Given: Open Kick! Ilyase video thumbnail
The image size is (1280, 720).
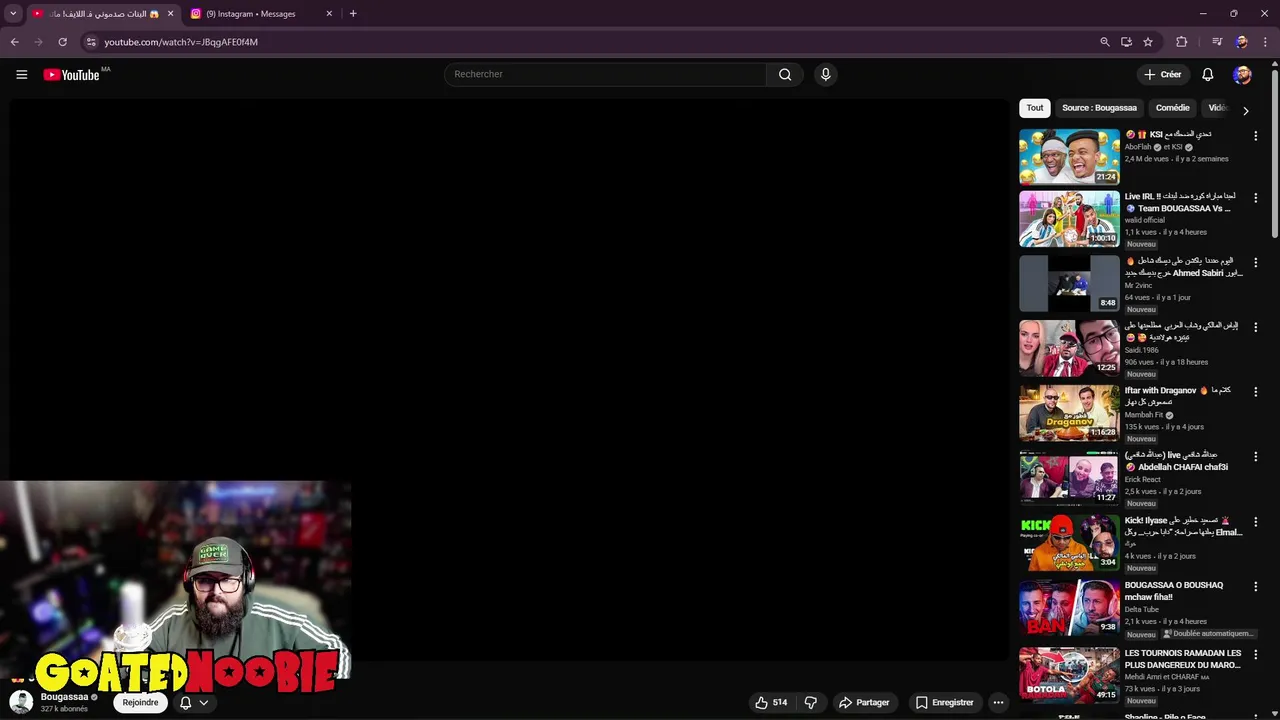Looking at the screenshot, I should [1069, 542].
